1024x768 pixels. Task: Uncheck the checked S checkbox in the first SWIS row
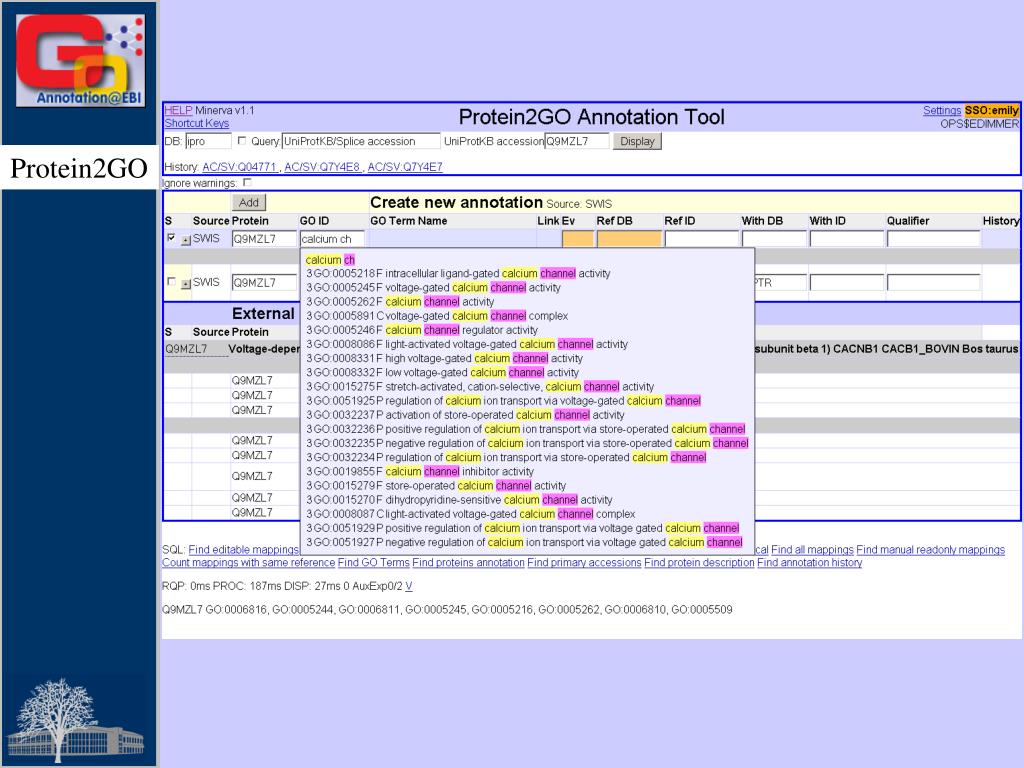pos(171,238)
